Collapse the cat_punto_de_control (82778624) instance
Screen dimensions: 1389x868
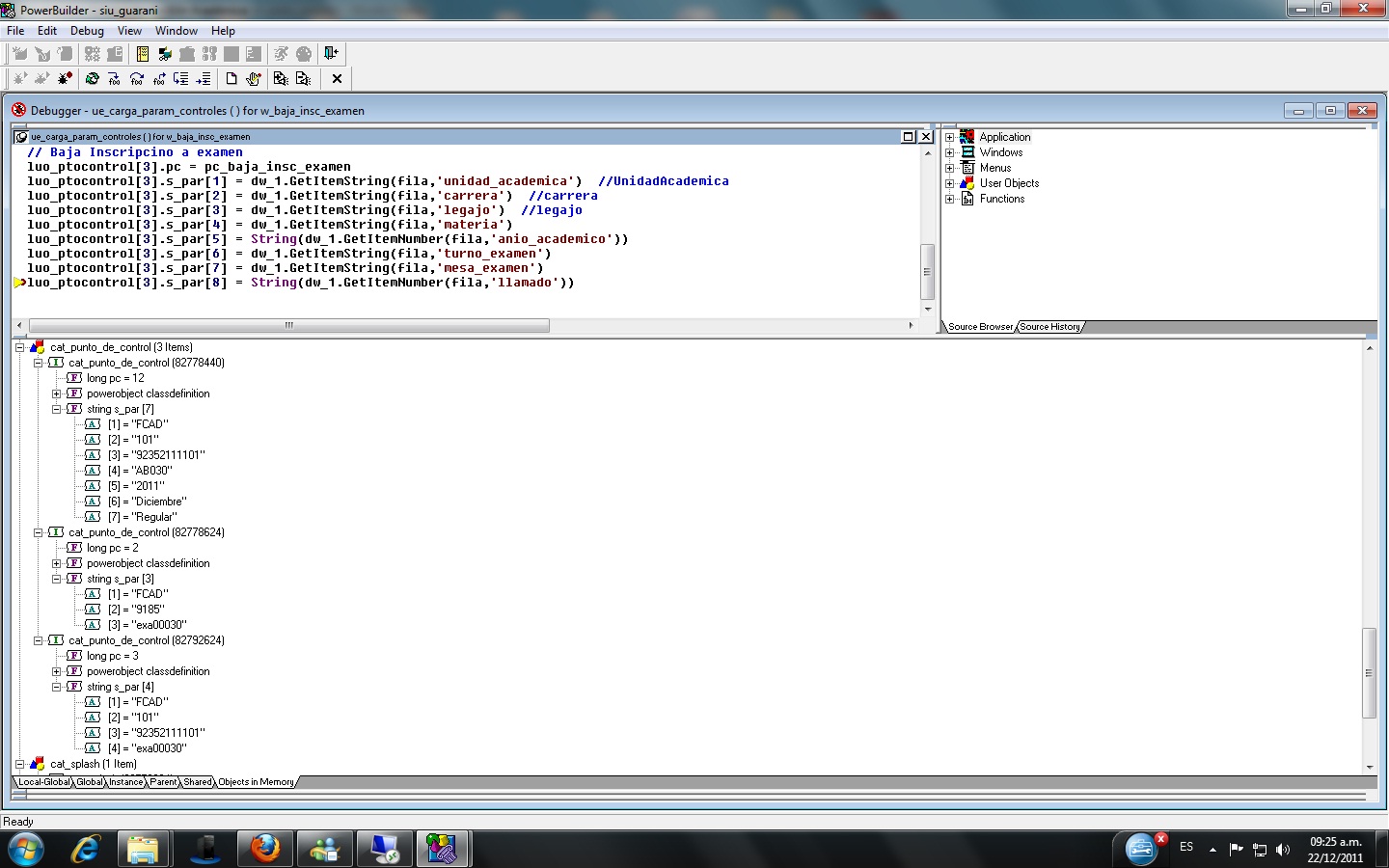[x=38, y=532]
